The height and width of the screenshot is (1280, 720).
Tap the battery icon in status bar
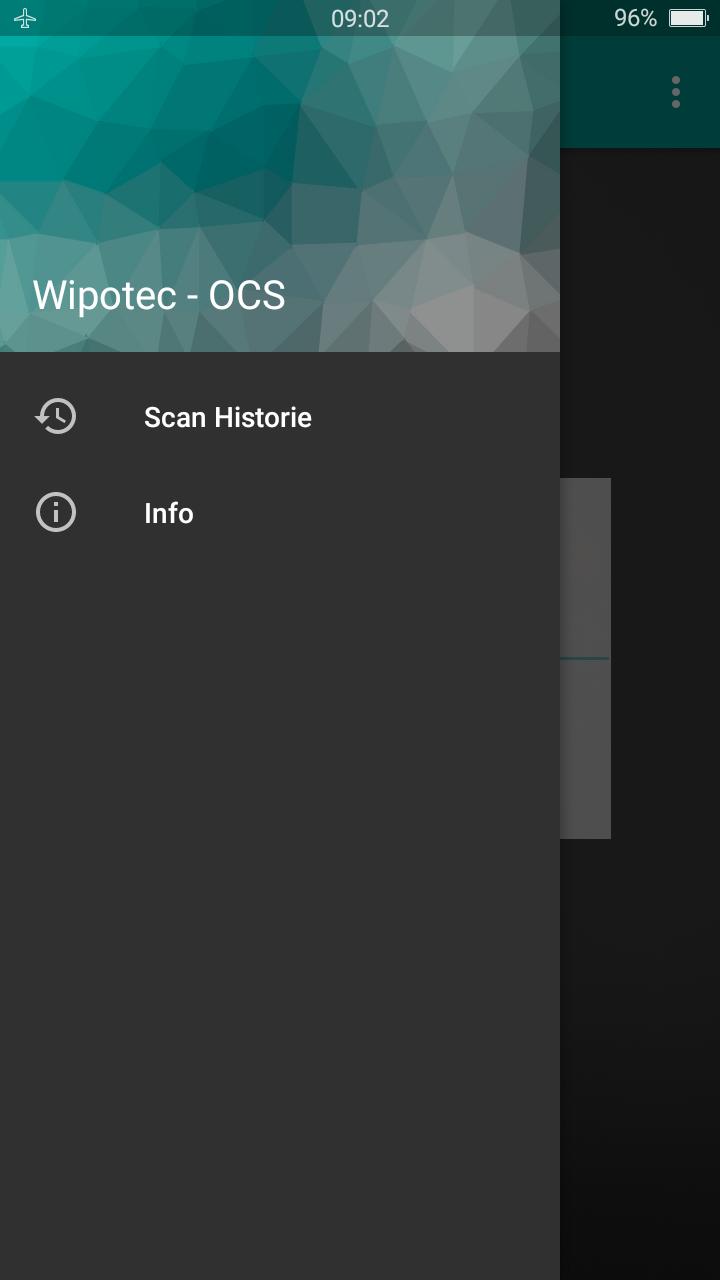click(688, 18)
